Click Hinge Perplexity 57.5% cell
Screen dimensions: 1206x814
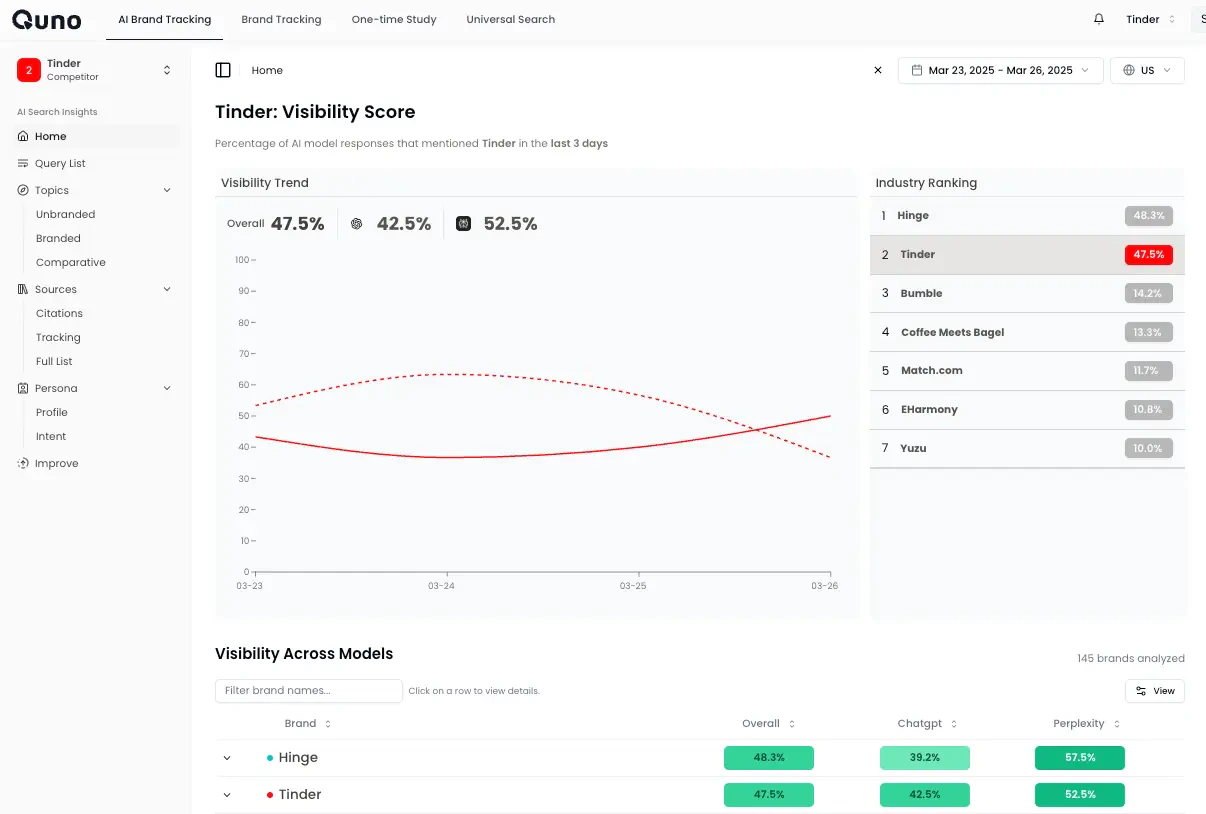[x=1080, y=758]
